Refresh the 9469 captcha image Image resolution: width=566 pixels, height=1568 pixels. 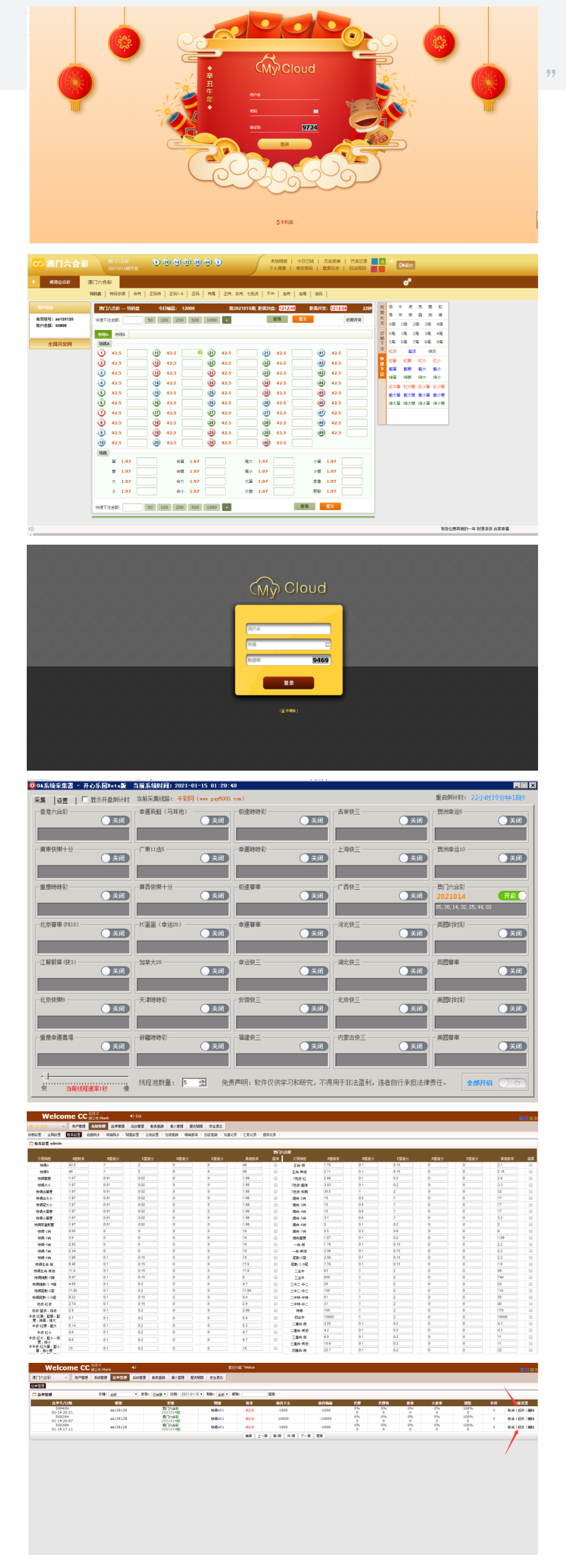pos(320,660)
